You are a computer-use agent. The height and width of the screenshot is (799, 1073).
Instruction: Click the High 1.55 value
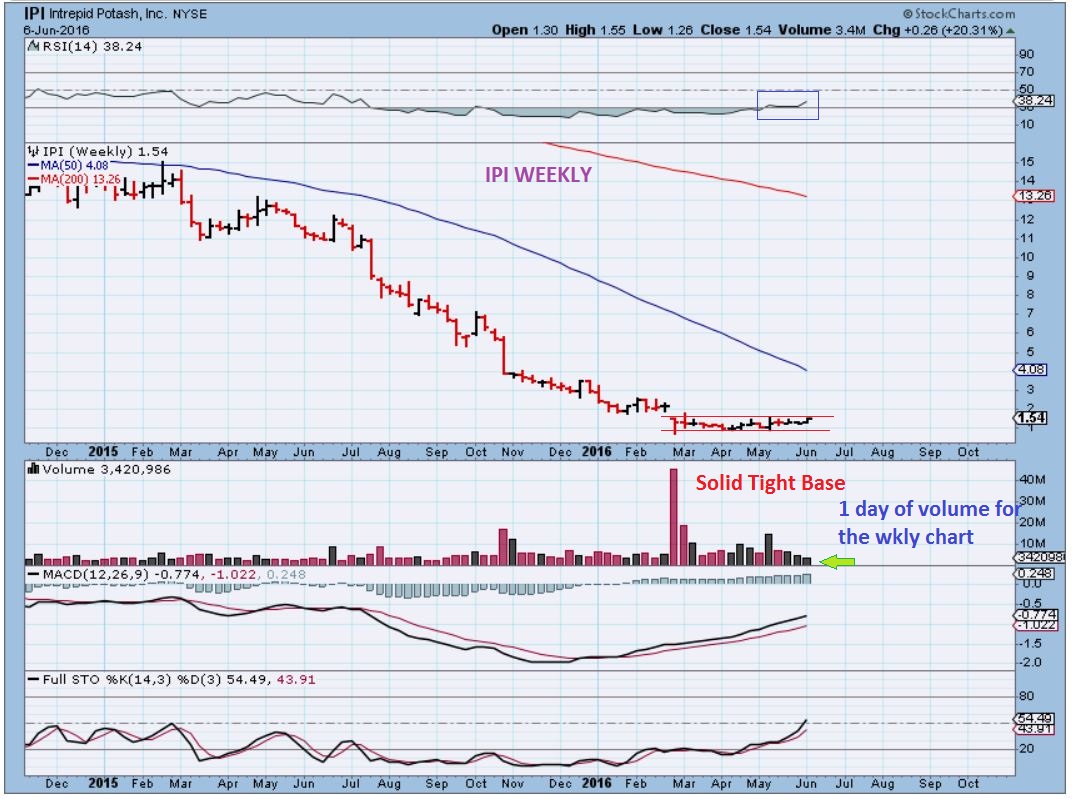point(595,30)
